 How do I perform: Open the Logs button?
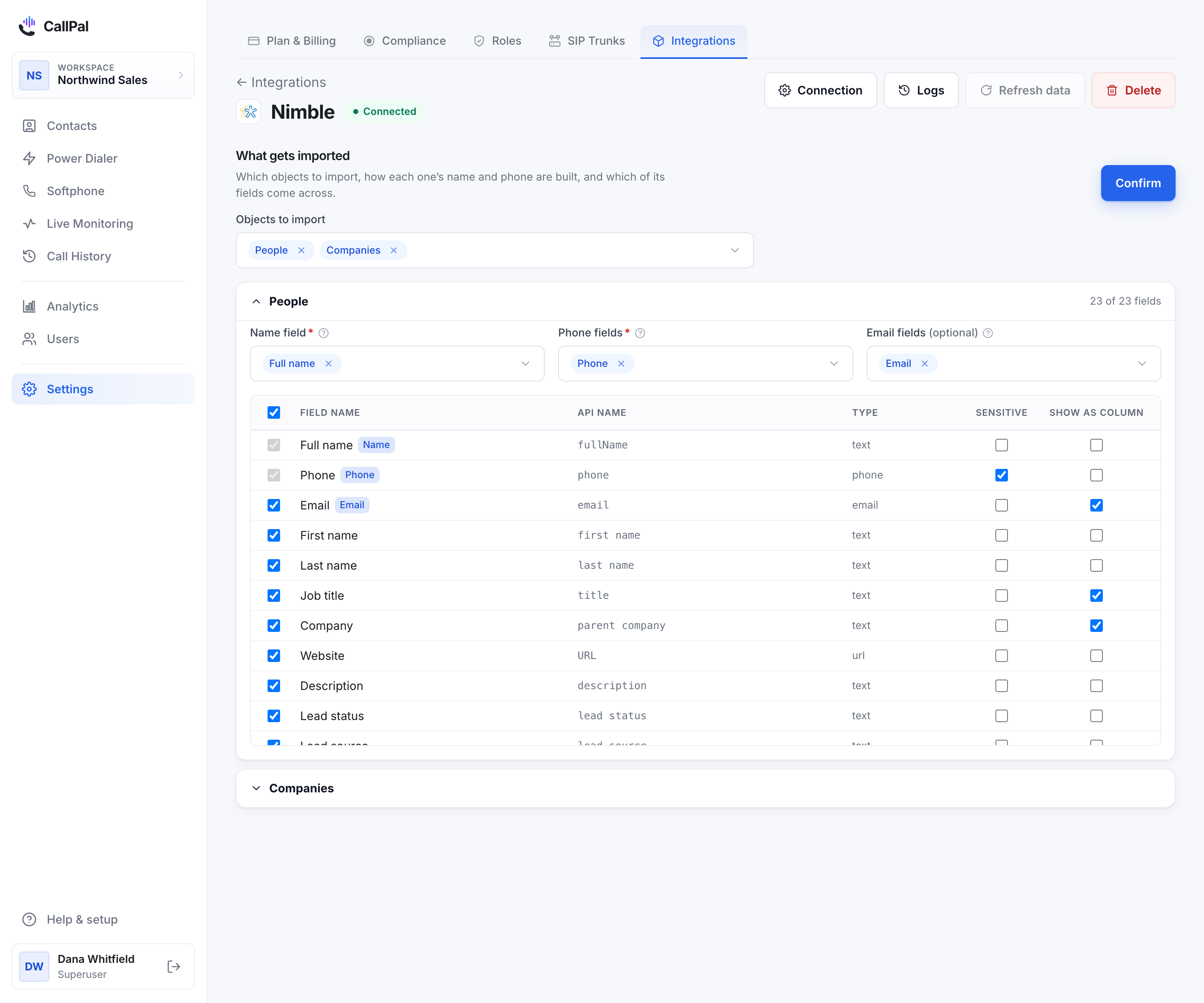921,91
